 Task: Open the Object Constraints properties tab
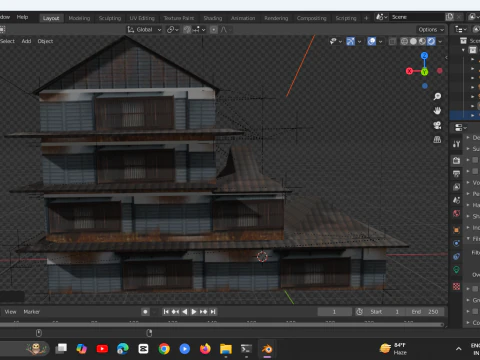456,256
